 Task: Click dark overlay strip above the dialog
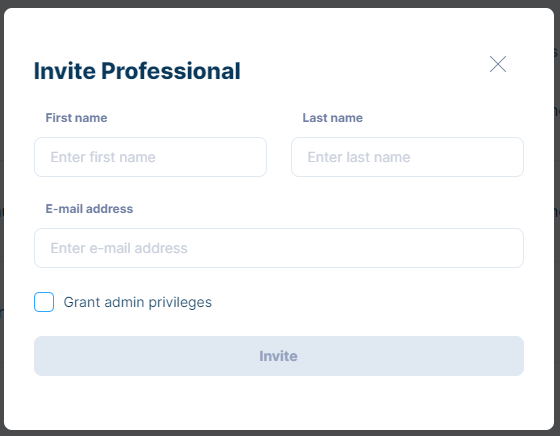tap(280, 4)
